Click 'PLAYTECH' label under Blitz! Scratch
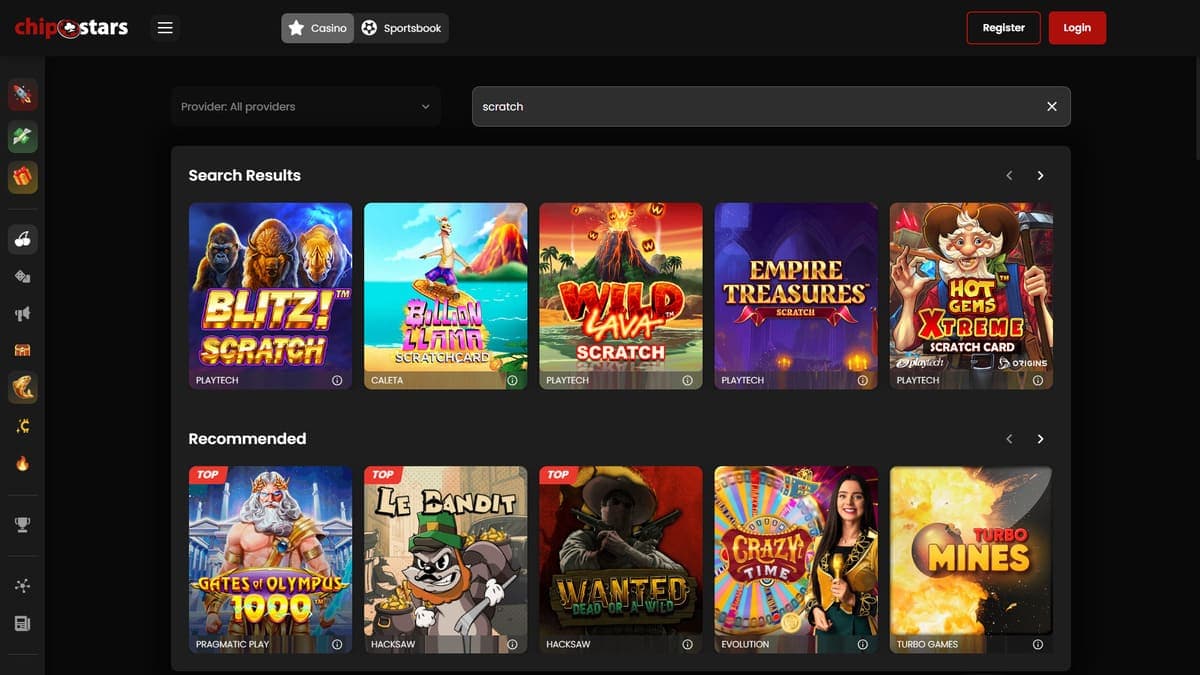Image resolution: width=1200 pixels, height=675 pixels. pos(217,381)
